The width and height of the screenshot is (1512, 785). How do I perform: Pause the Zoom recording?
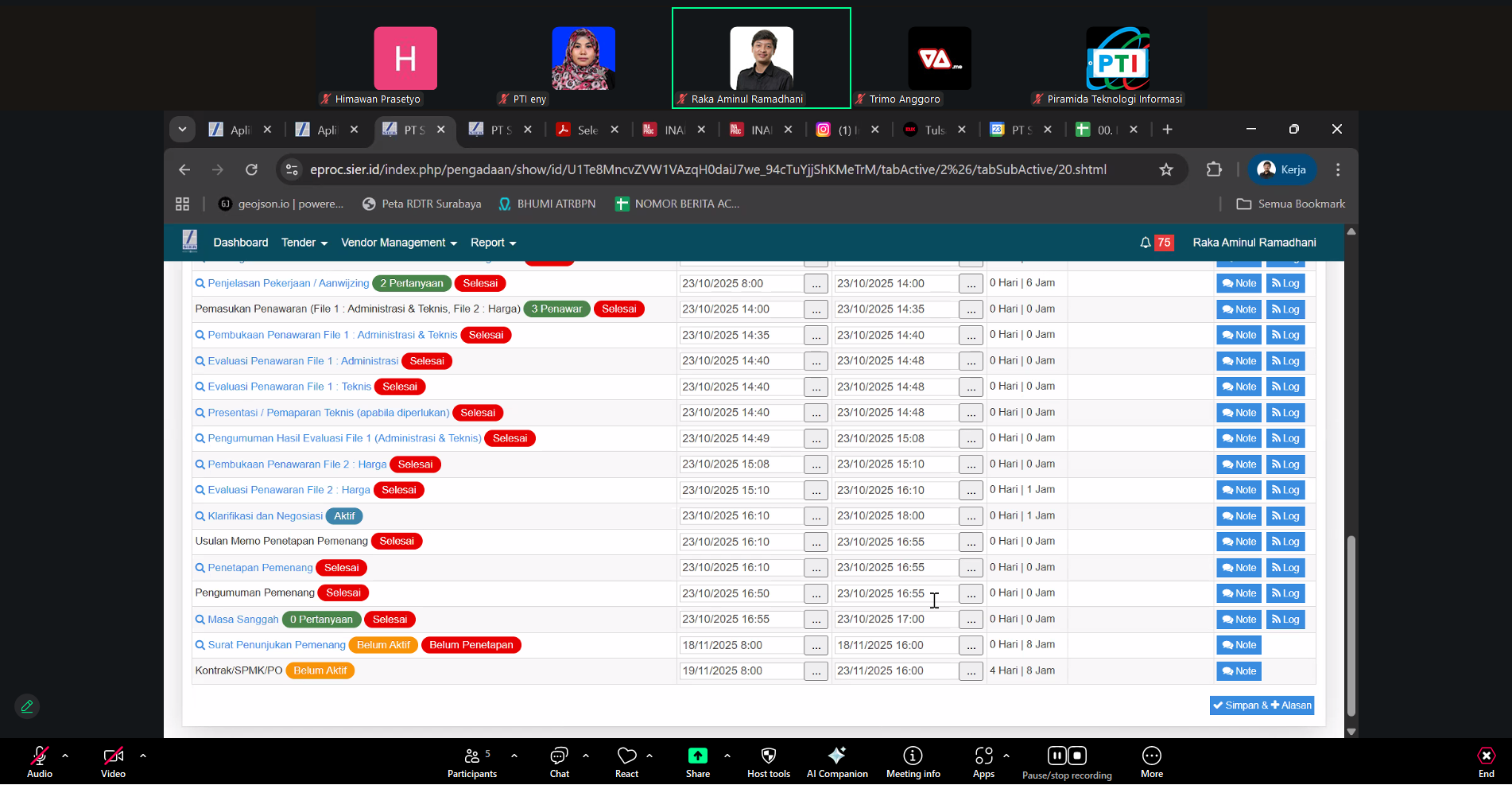pos(1056,756)
